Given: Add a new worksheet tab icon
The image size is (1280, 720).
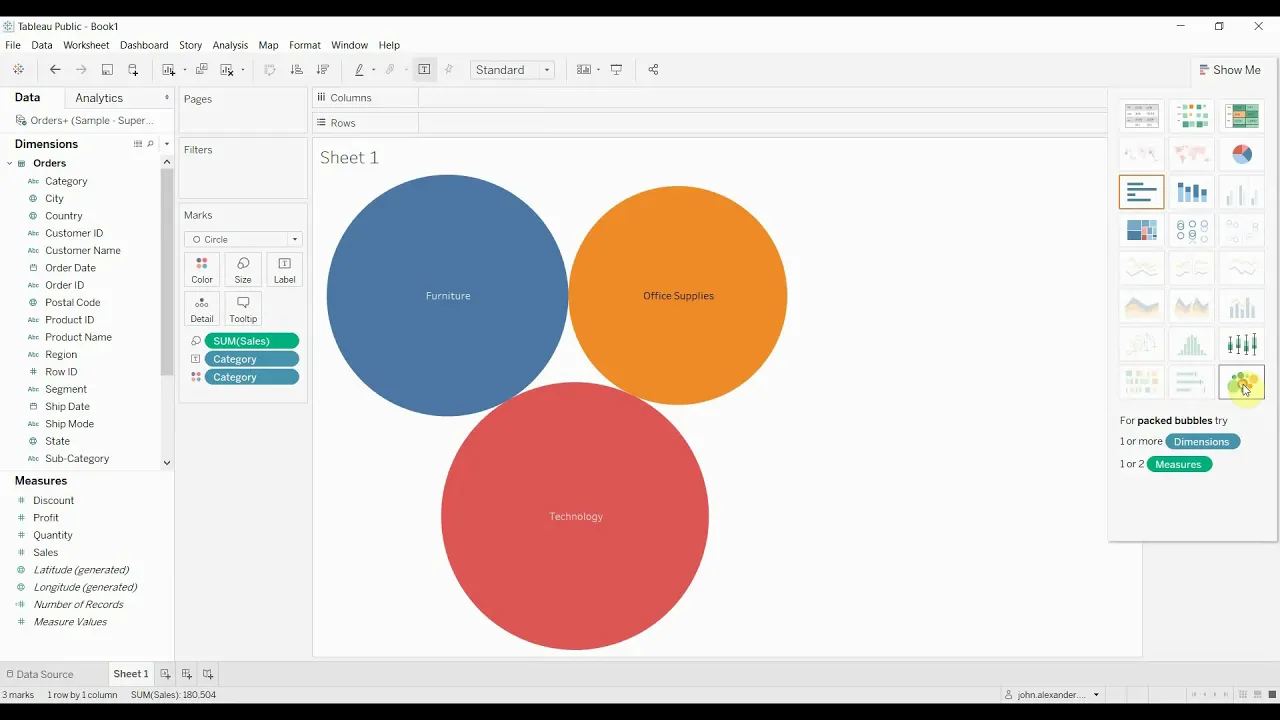Looking at the screenshot, I should click(x=166, y=674).
